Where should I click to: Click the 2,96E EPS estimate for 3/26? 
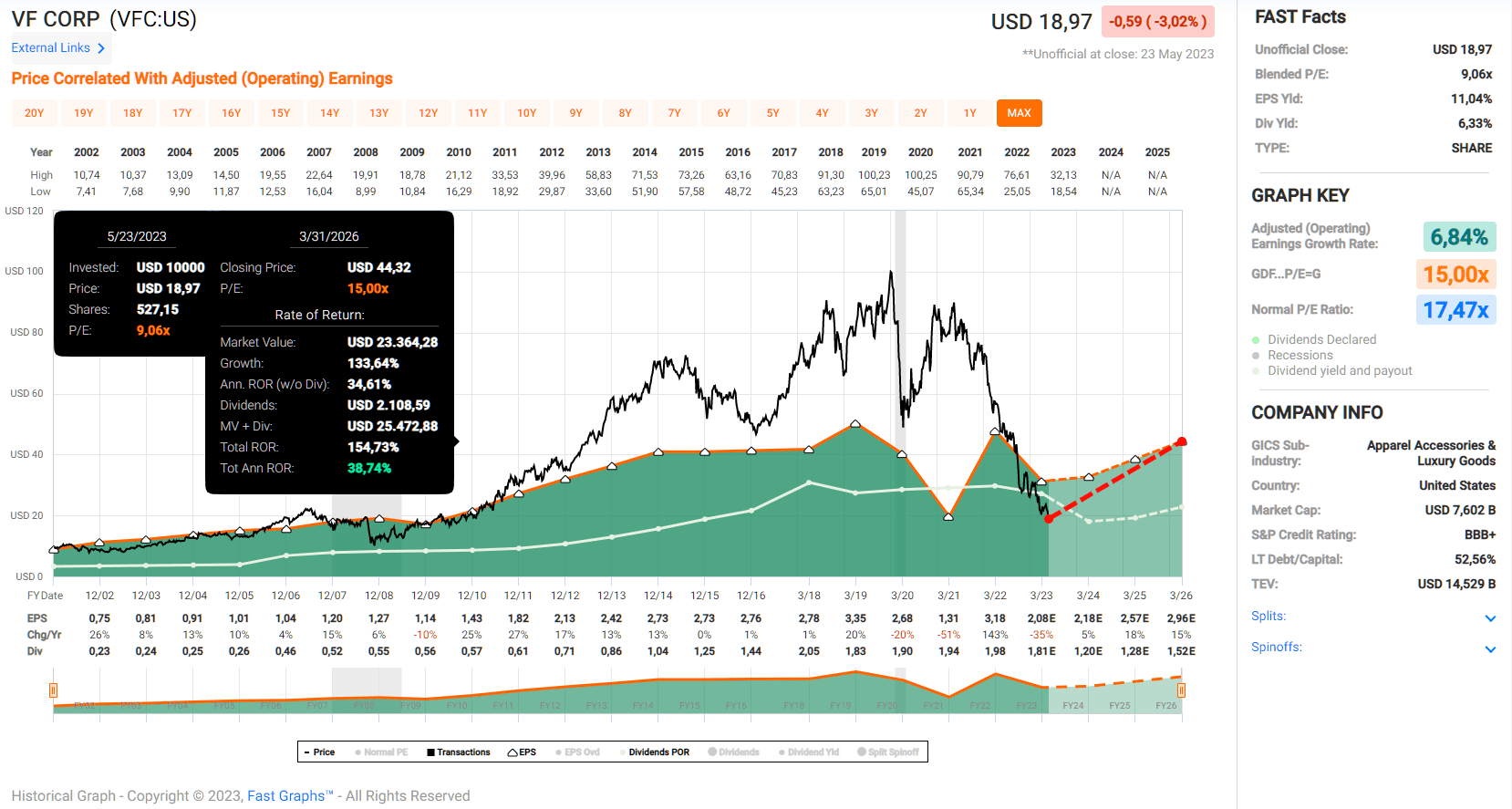1181,618
